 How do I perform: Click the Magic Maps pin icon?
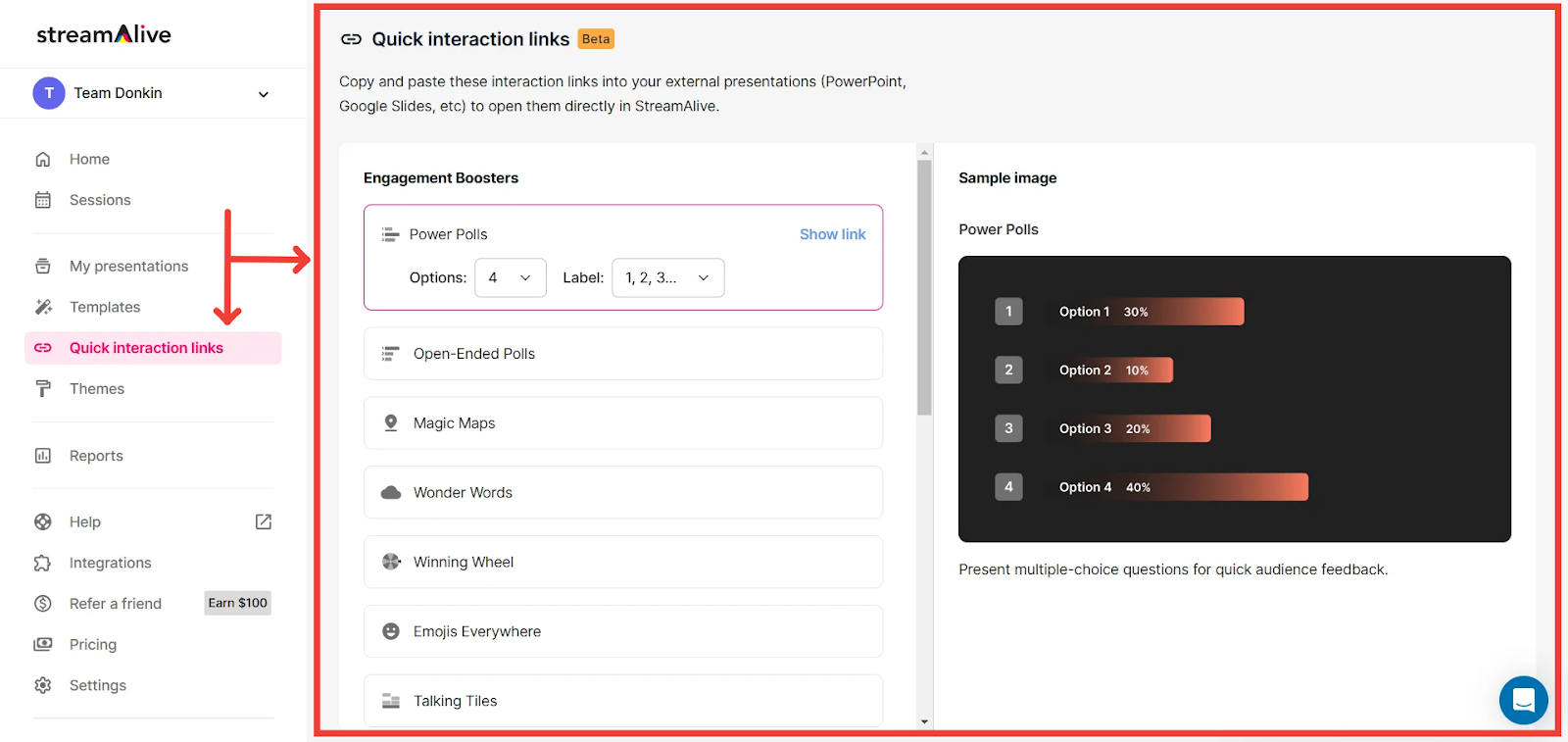point(391,423)
